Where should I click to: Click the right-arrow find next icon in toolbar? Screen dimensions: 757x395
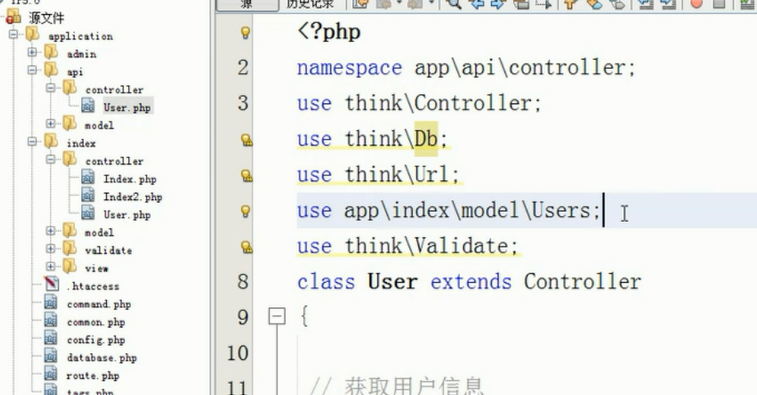[498, 4]
